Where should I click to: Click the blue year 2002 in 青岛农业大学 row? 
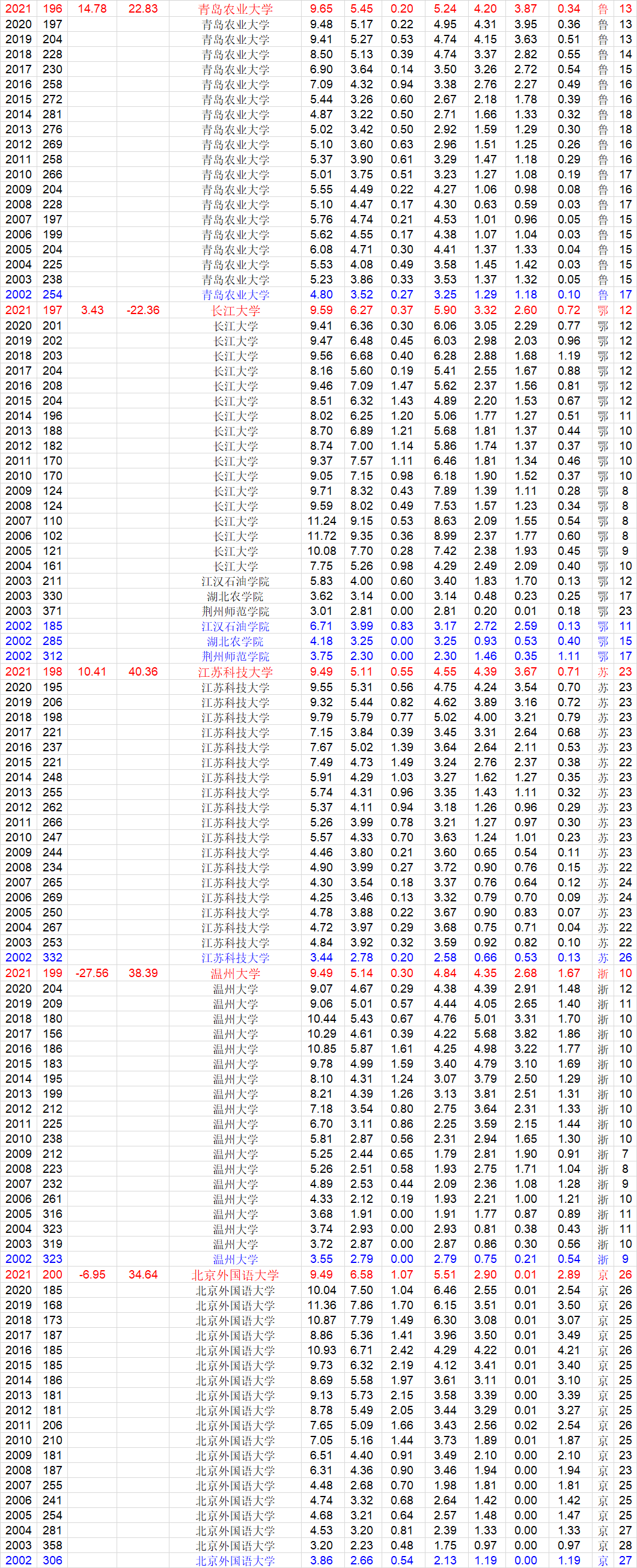(18, 295)
